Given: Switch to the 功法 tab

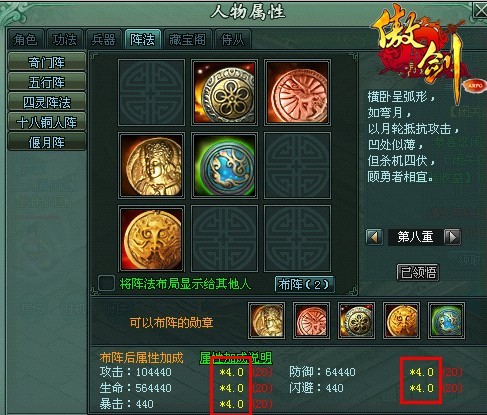Looking at the screenshot, I should click(65, 40).
